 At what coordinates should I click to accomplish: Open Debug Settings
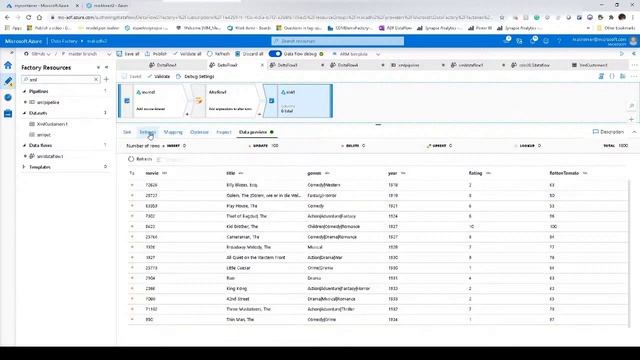tap(195, 76)
